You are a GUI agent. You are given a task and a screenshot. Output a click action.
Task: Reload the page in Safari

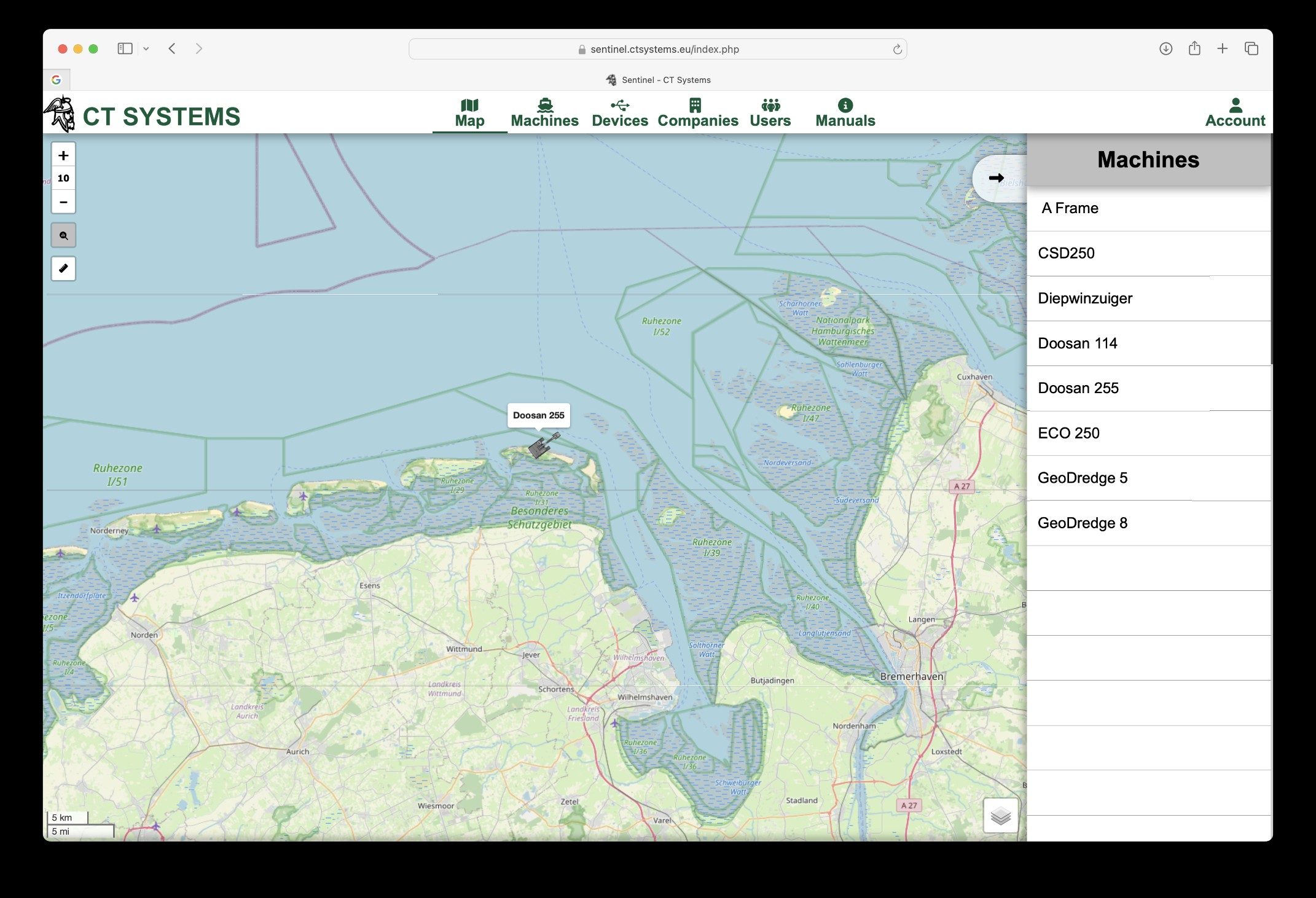pyautogui.click(x=897, y=49)
